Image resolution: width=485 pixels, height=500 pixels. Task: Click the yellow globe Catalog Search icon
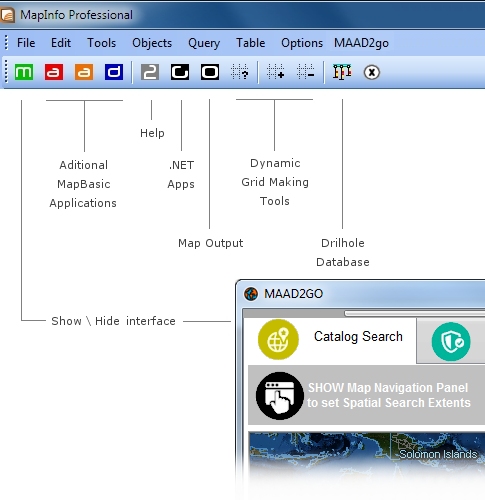[278, 340]
